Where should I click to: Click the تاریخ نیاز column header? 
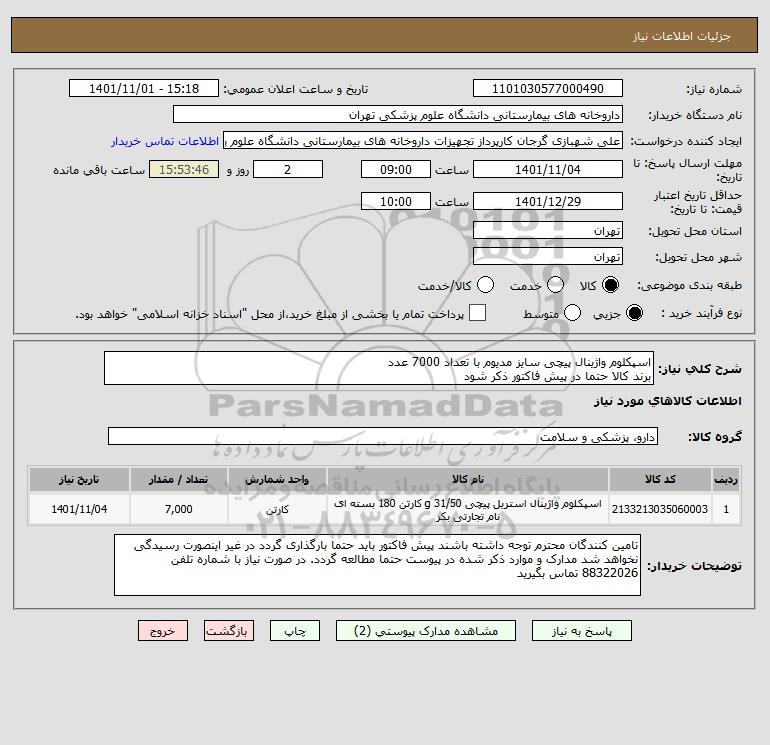79,479
